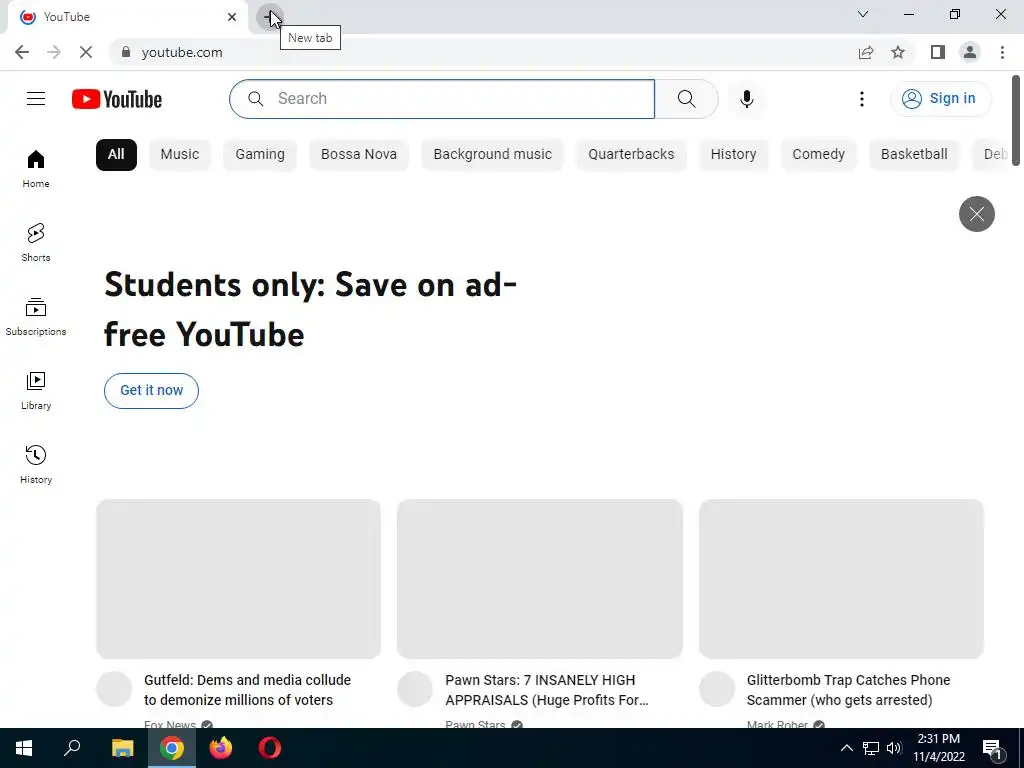Screen dimensions: 1024x768
Task: Open File Explorer from taskbar
Action: pyautogui.click(x=122, y=748)
